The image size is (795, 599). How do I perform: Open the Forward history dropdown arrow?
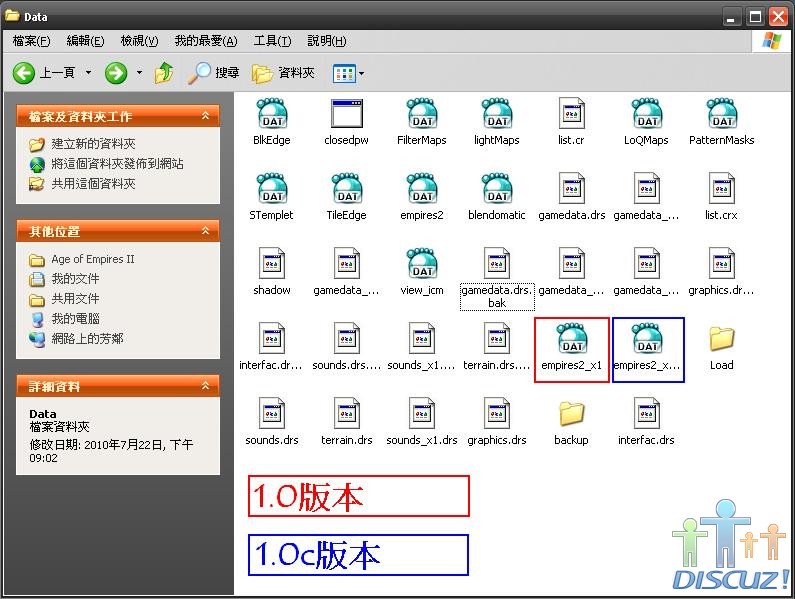pos(139,73)
